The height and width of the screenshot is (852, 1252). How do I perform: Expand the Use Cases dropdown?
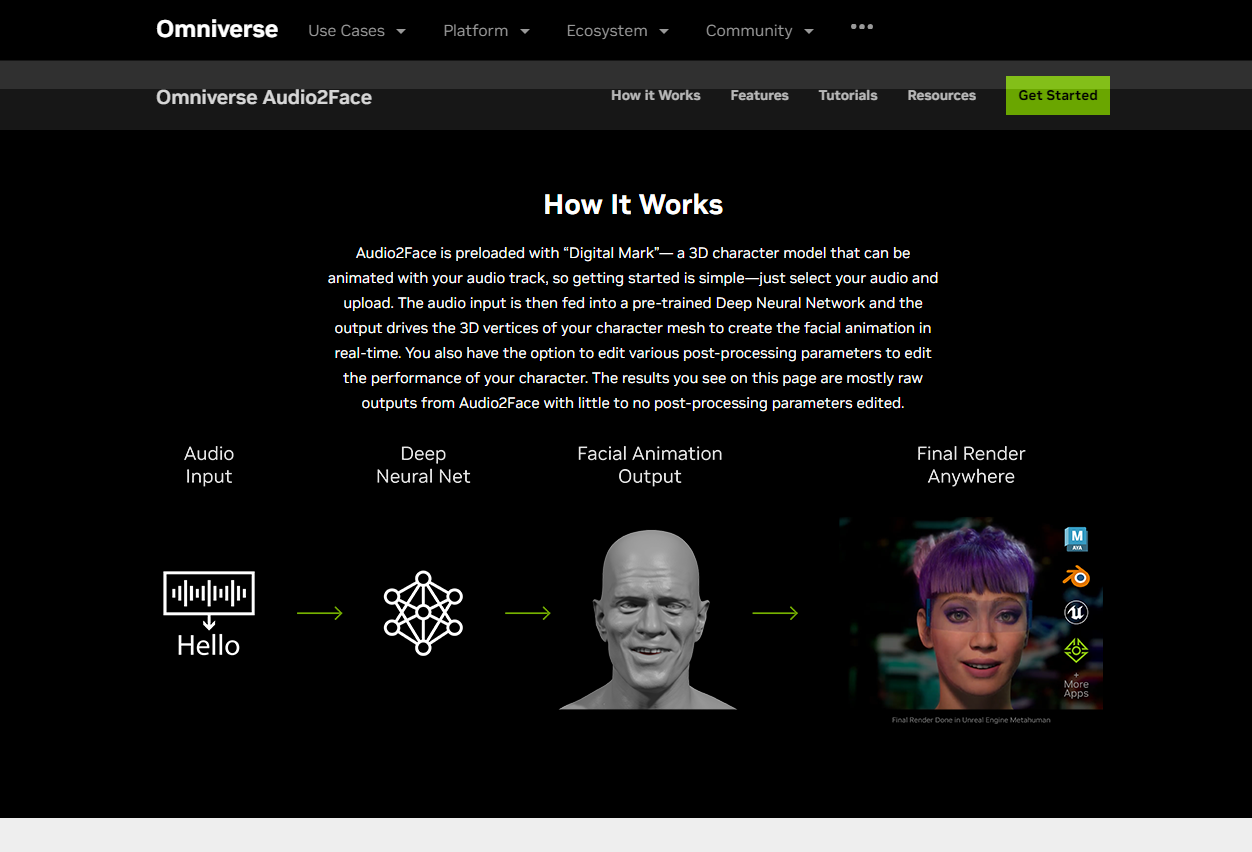tap(357, 31)
